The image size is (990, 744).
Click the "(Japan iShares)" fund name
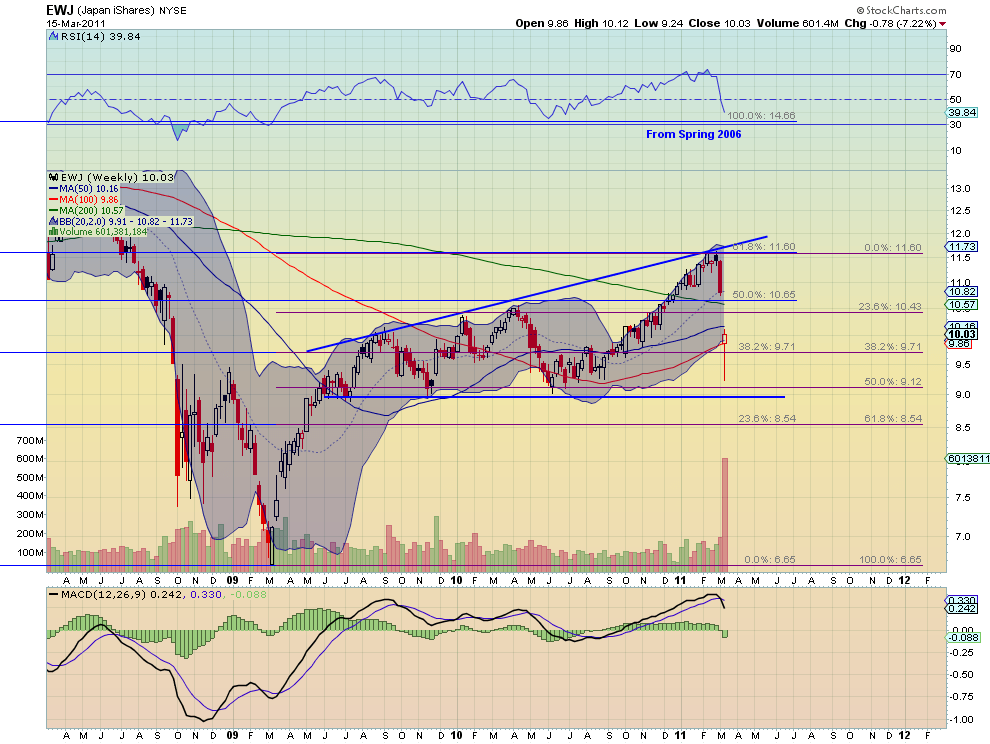(116, 10)
